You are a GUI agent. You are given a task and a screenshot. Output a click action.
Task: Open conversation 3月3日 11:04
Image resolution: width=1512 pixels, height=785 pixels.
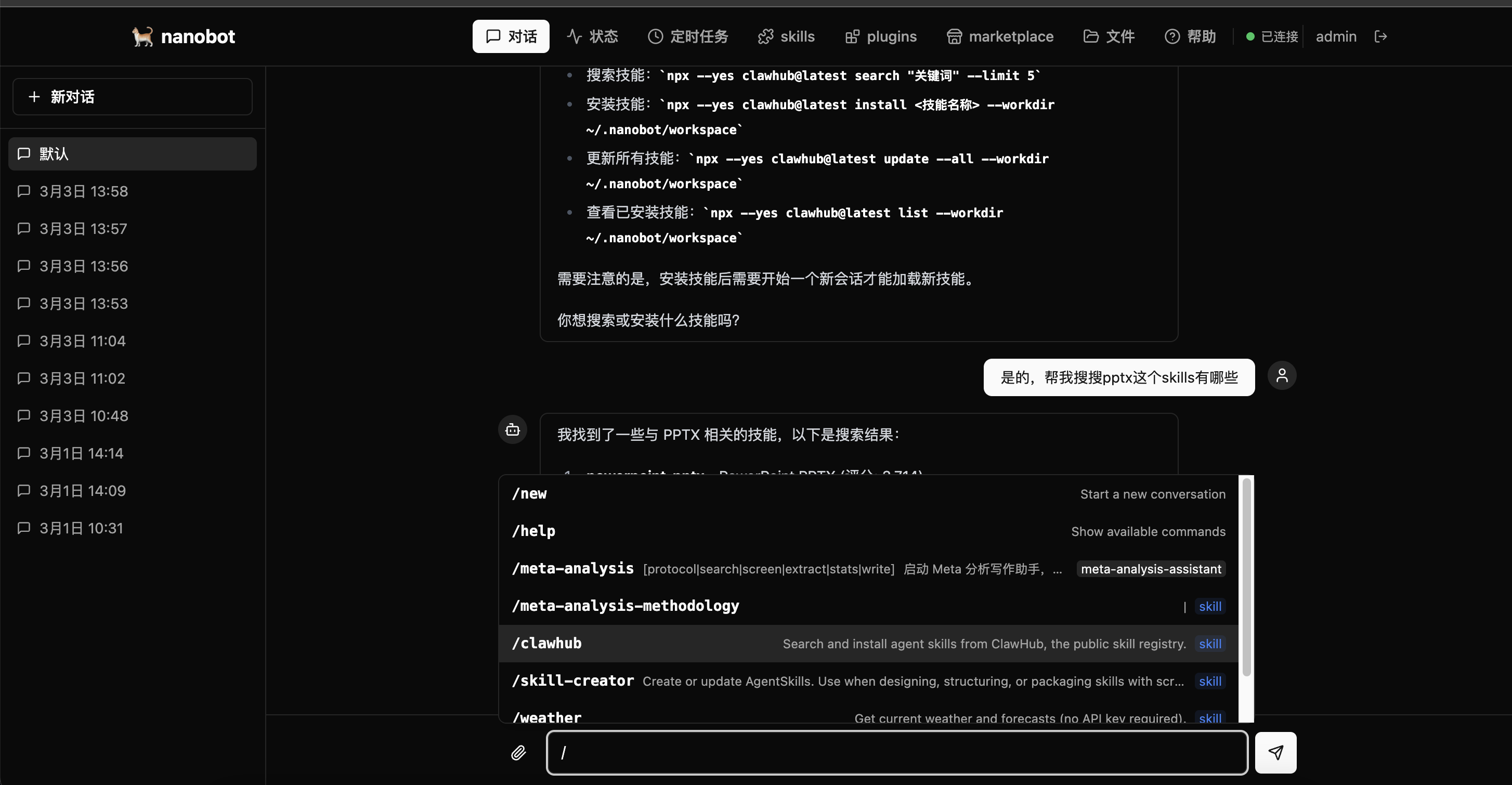[133, 341]
